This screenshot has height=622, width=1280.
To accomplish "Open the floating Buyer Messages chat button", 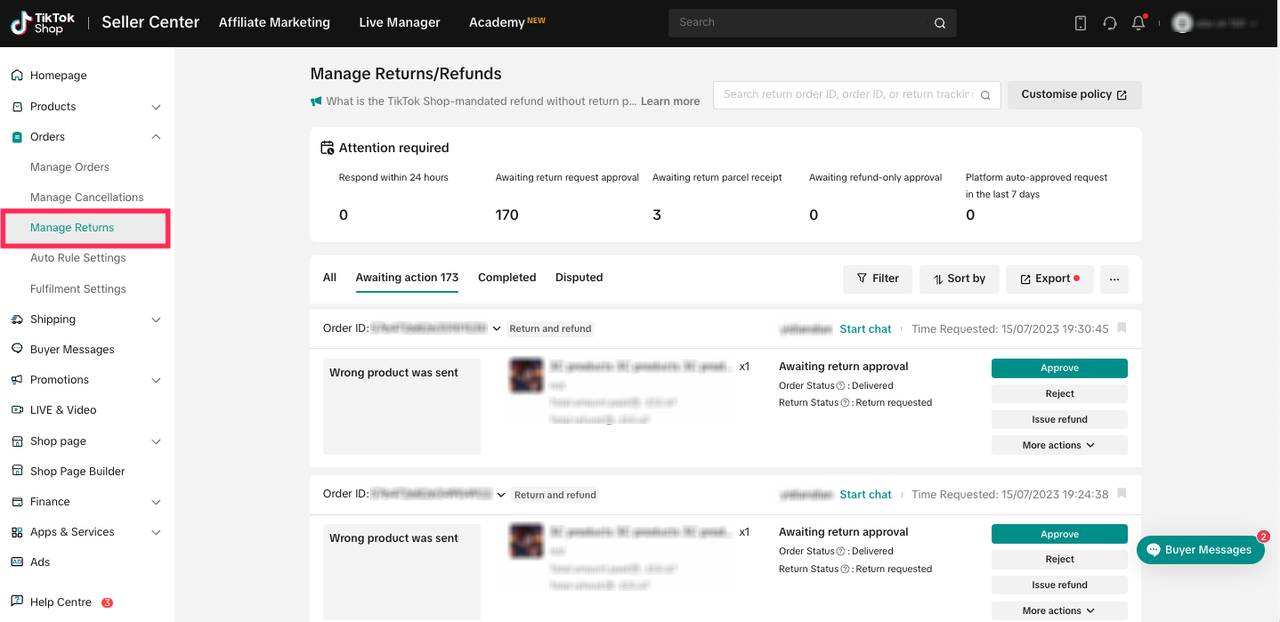I will [x=1200, y=550].
